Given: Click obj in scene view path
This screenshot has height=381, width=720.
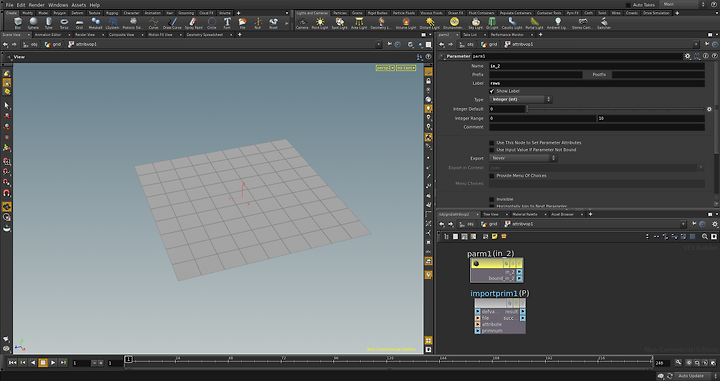Looking at the screenshot, I should [x=31, y=45].
